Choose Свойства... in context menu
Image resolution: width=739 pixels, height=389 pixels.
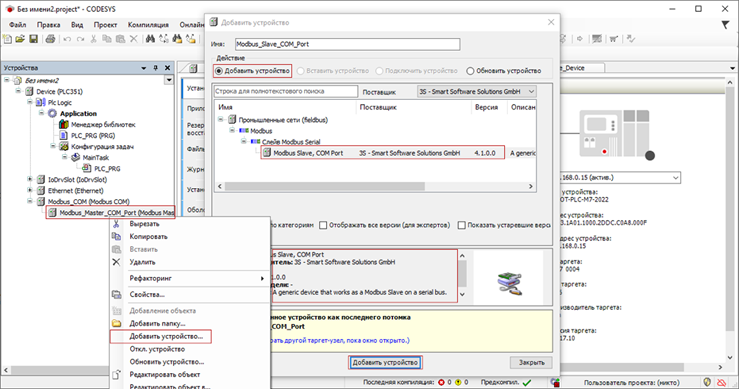[x=147, y=294]
